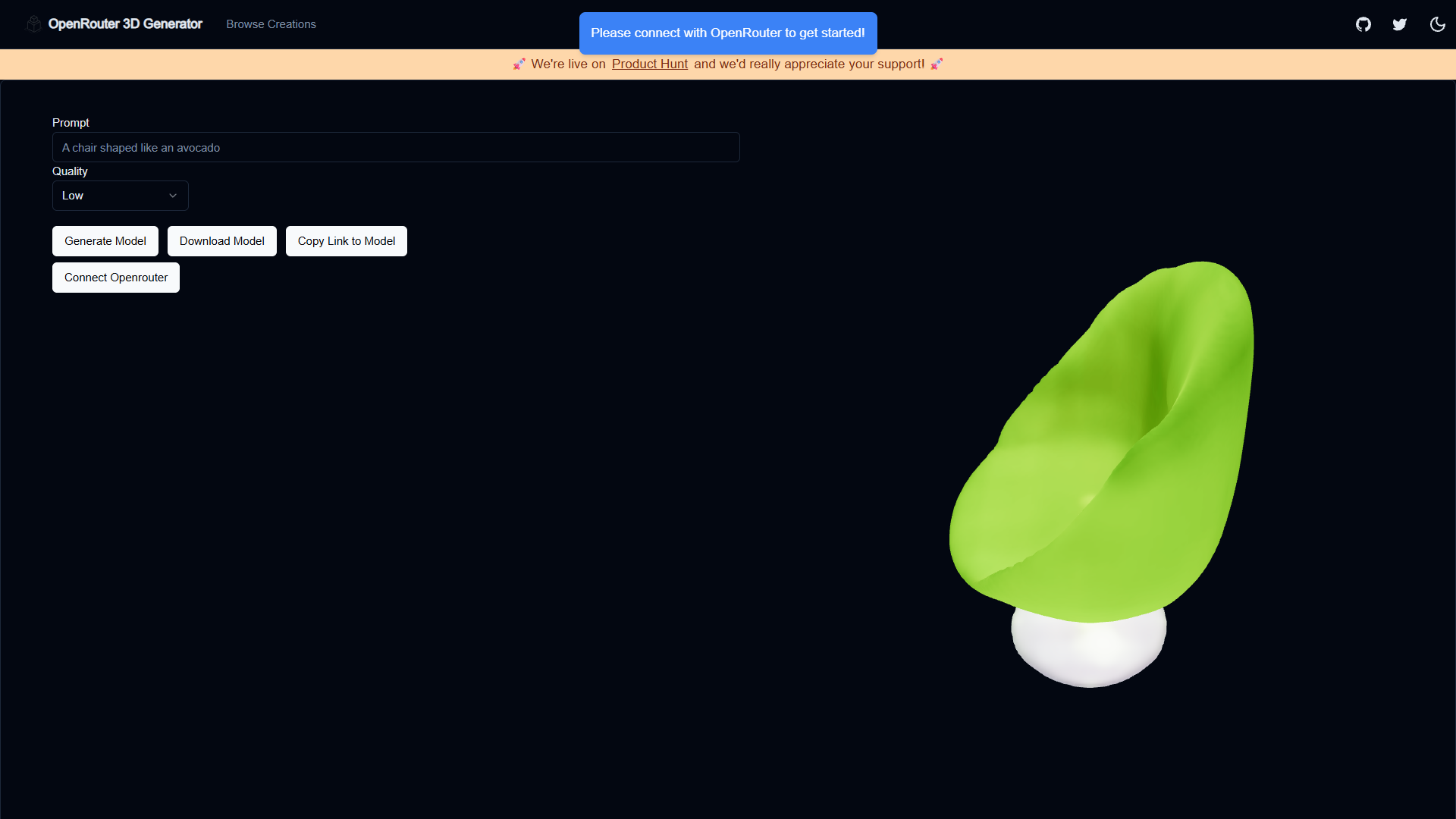
Task: Click the rocket emoji before We're live
Action: pos(519,64)
